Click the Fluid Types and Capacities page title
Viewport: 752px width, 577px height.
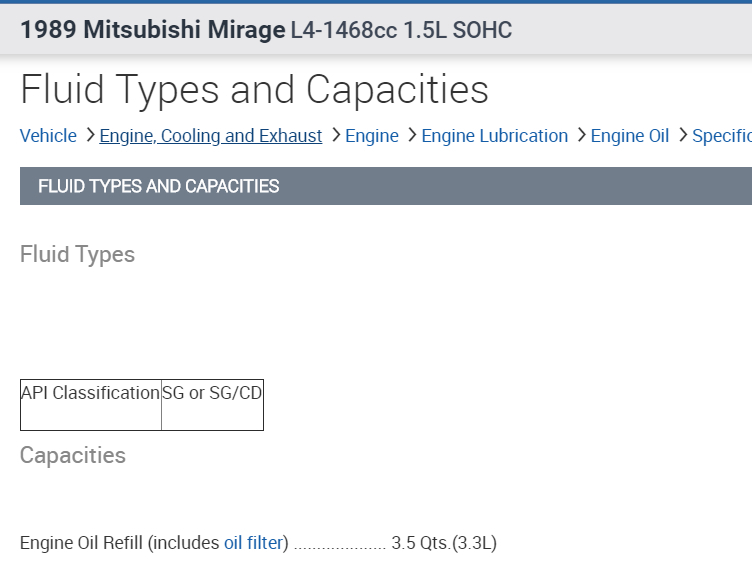(x=254, y=89)
